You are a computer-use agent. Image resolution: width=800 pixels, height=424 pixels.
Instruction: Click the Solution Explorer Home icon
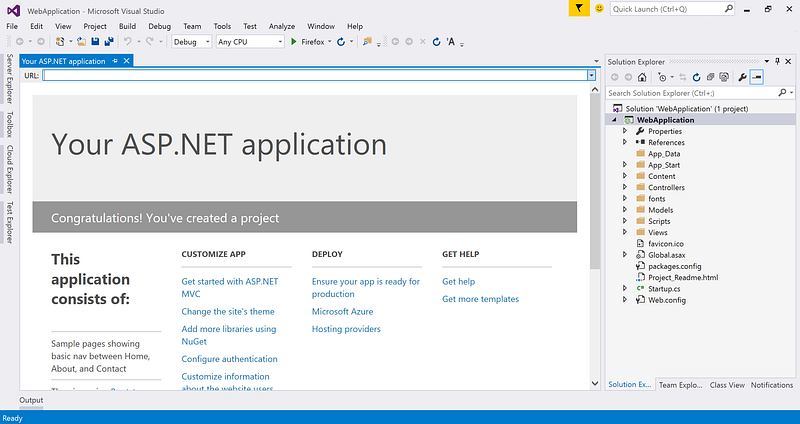point(642,78)
